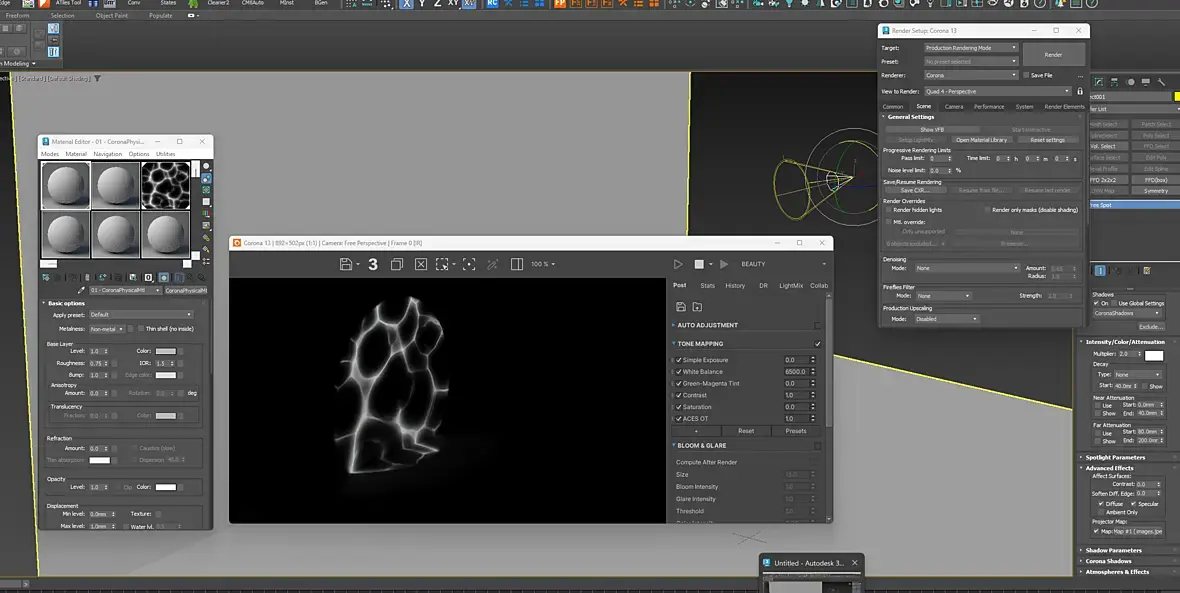Open the Apply preset Default dropdown
The image size is (1180, 593).
(141, 315)
